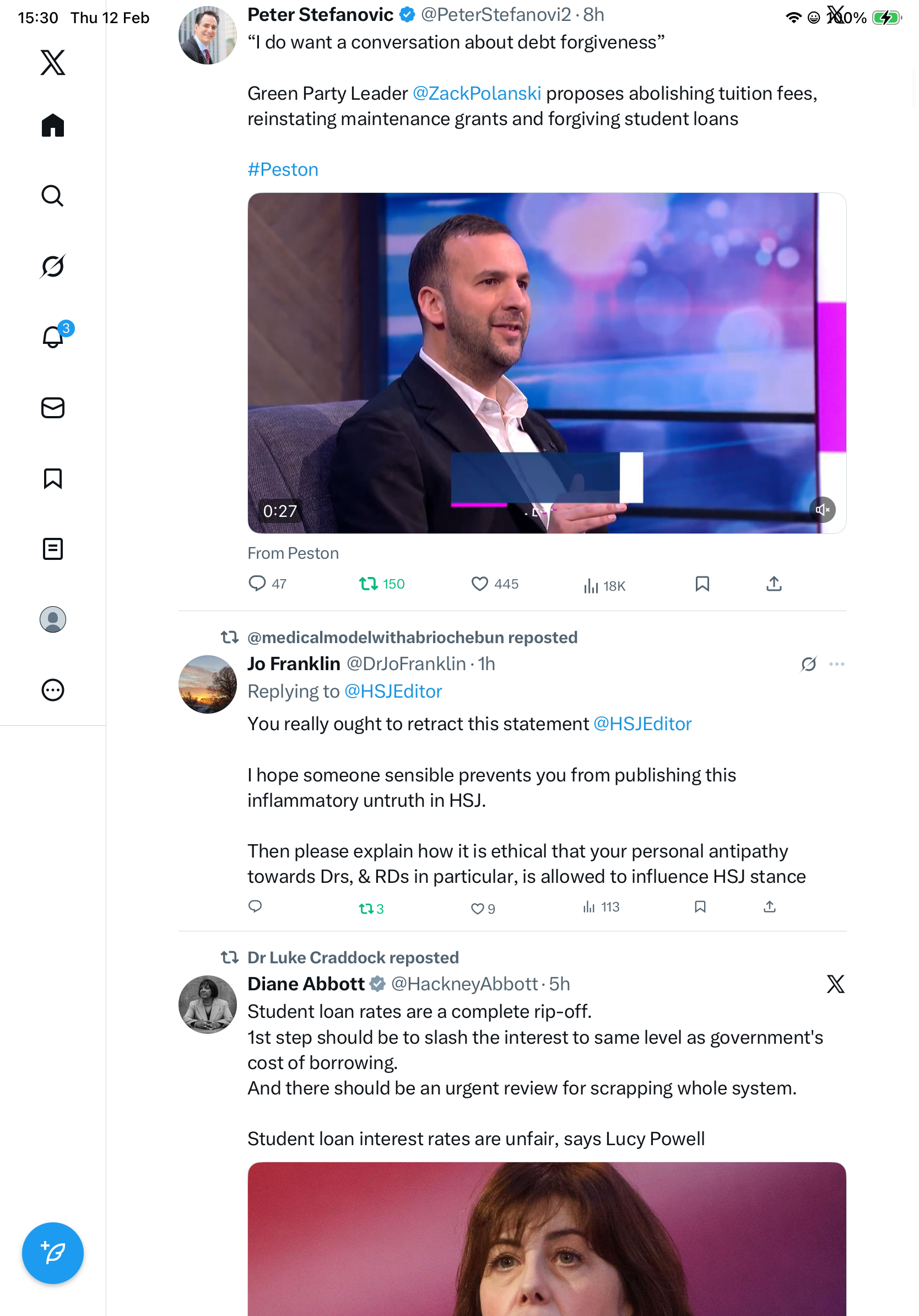Open the Search icon in sidebar

pos(53,196)
